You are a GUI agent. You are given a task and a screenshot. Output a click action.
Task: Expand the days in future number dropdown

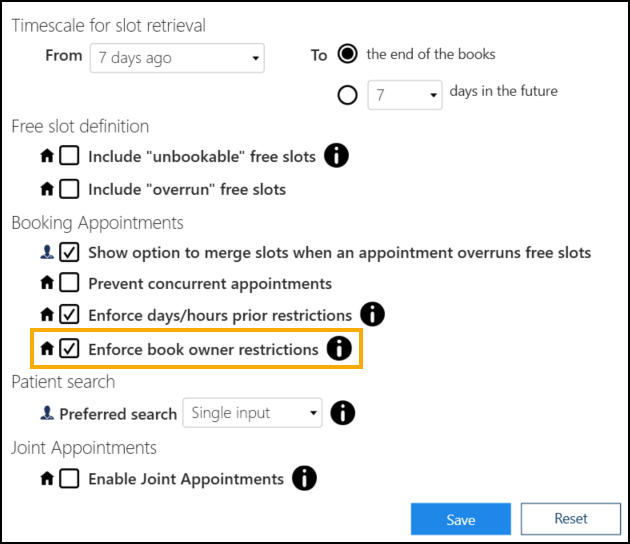405,95
